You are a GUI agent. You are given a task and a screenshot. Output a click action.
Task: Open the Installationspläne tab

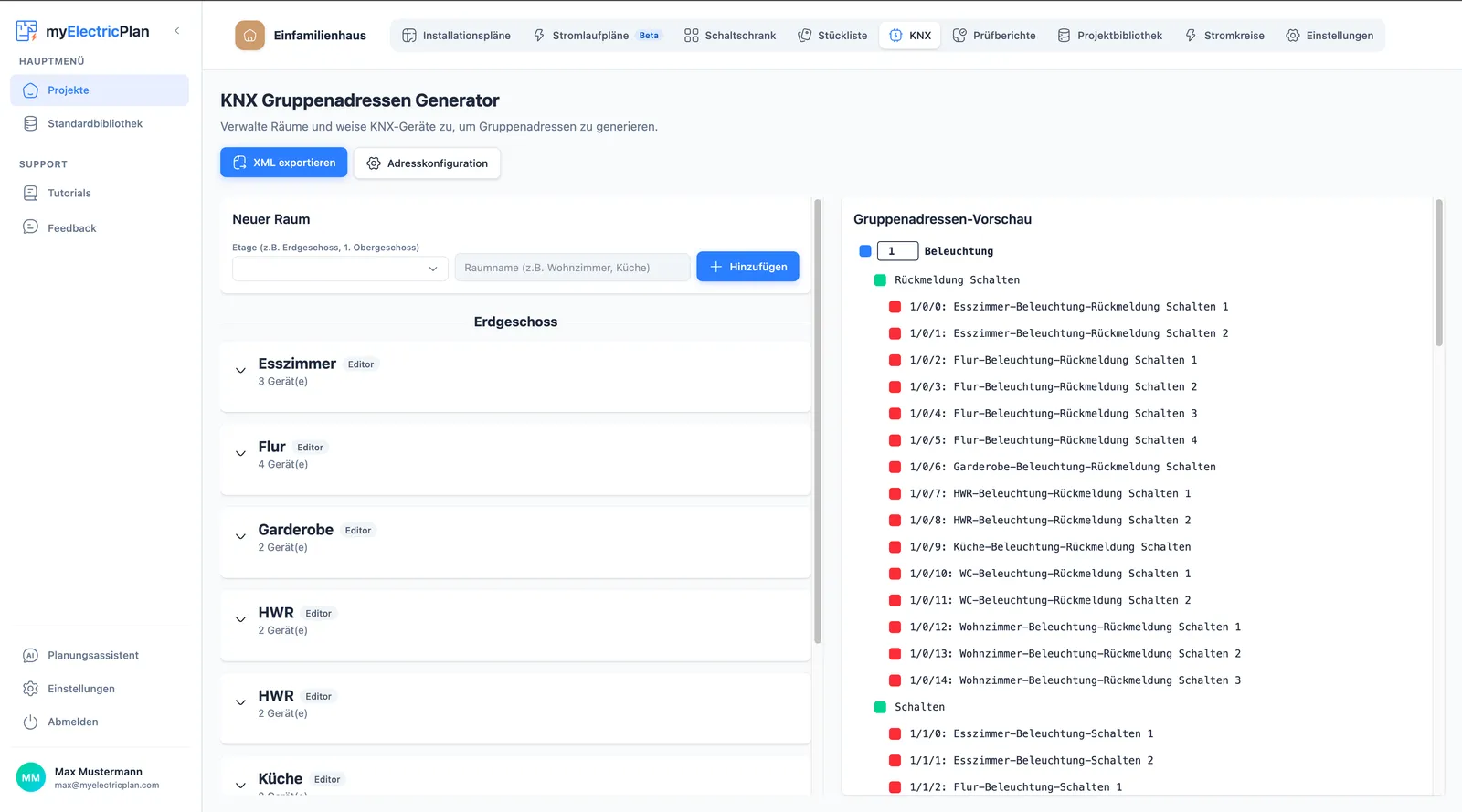coord(456,36)
